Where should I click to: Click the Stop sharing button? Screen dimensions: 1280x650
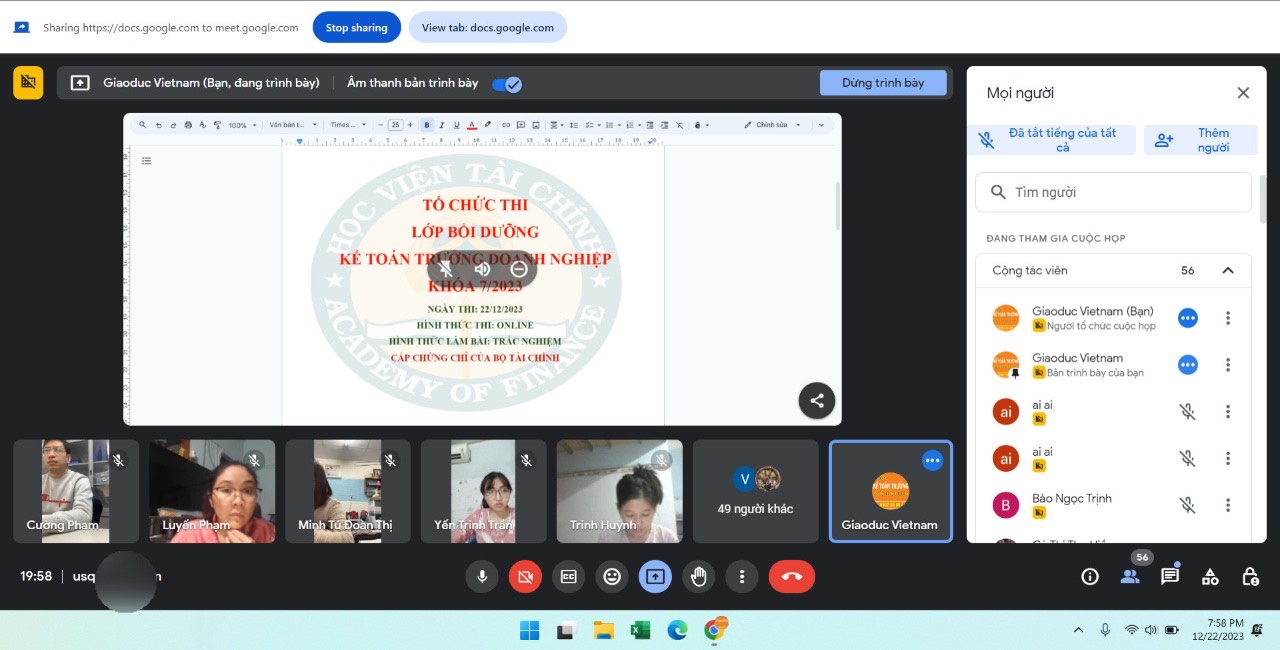(x=356, y=28)
